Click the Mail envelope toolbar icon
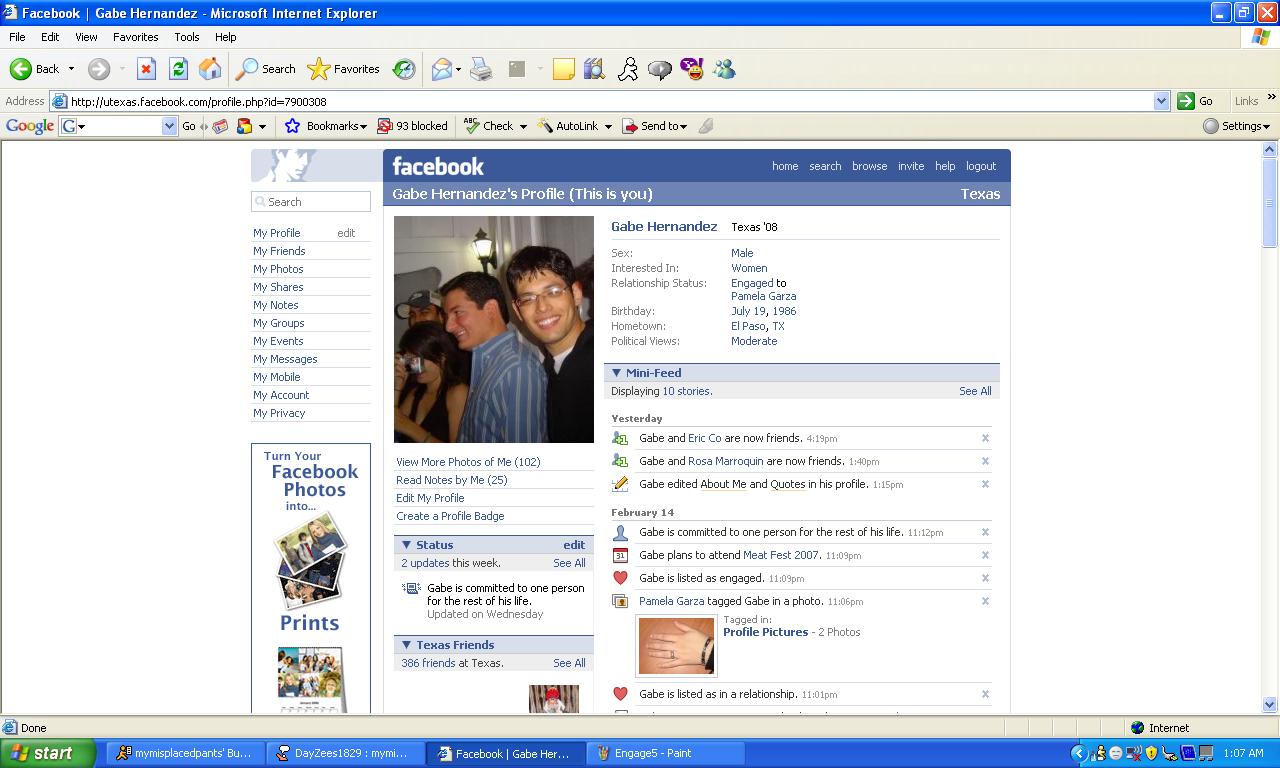 click(x=442, y=69)
